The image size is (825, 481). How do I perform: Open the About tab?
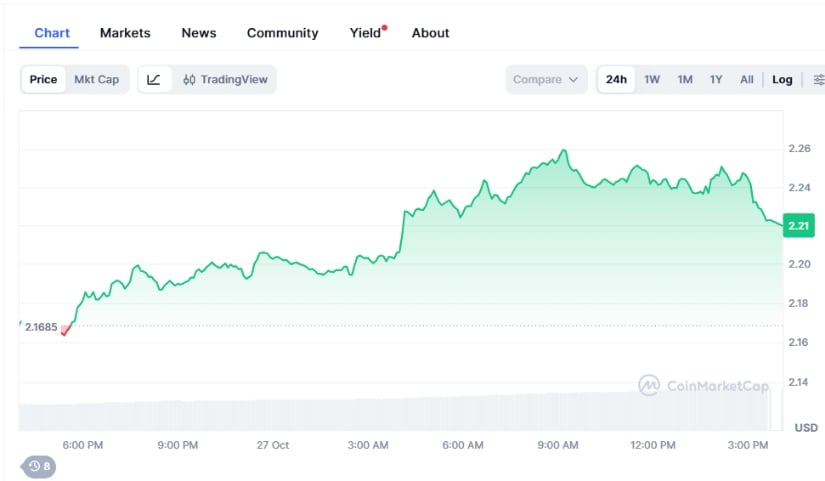[430, 33]
